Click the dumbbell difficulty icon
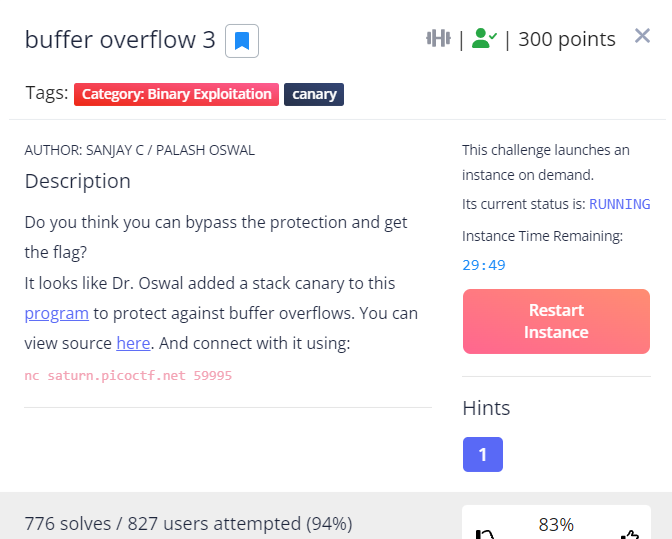 click(x=438, y=39)
